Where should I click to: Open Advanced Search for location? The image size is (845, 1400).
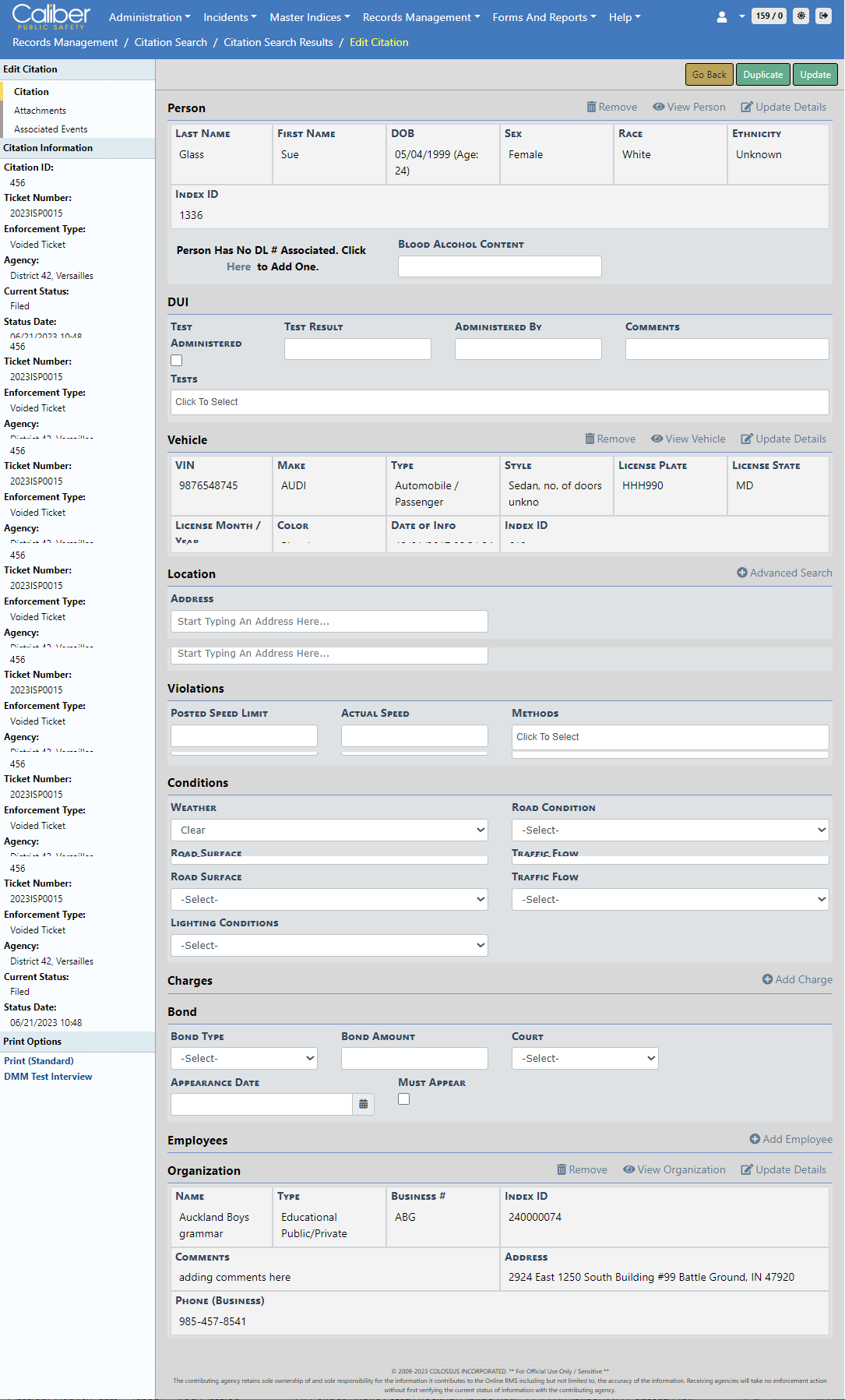click(784, 573)
